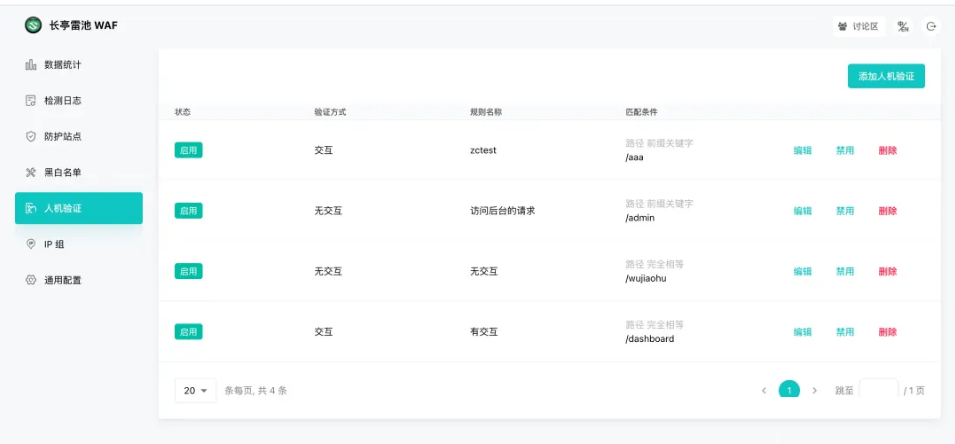Edit the /wujiaohu rule via 编辑
This screenshot has width=955, height=444.
click(x=802, y=271)
